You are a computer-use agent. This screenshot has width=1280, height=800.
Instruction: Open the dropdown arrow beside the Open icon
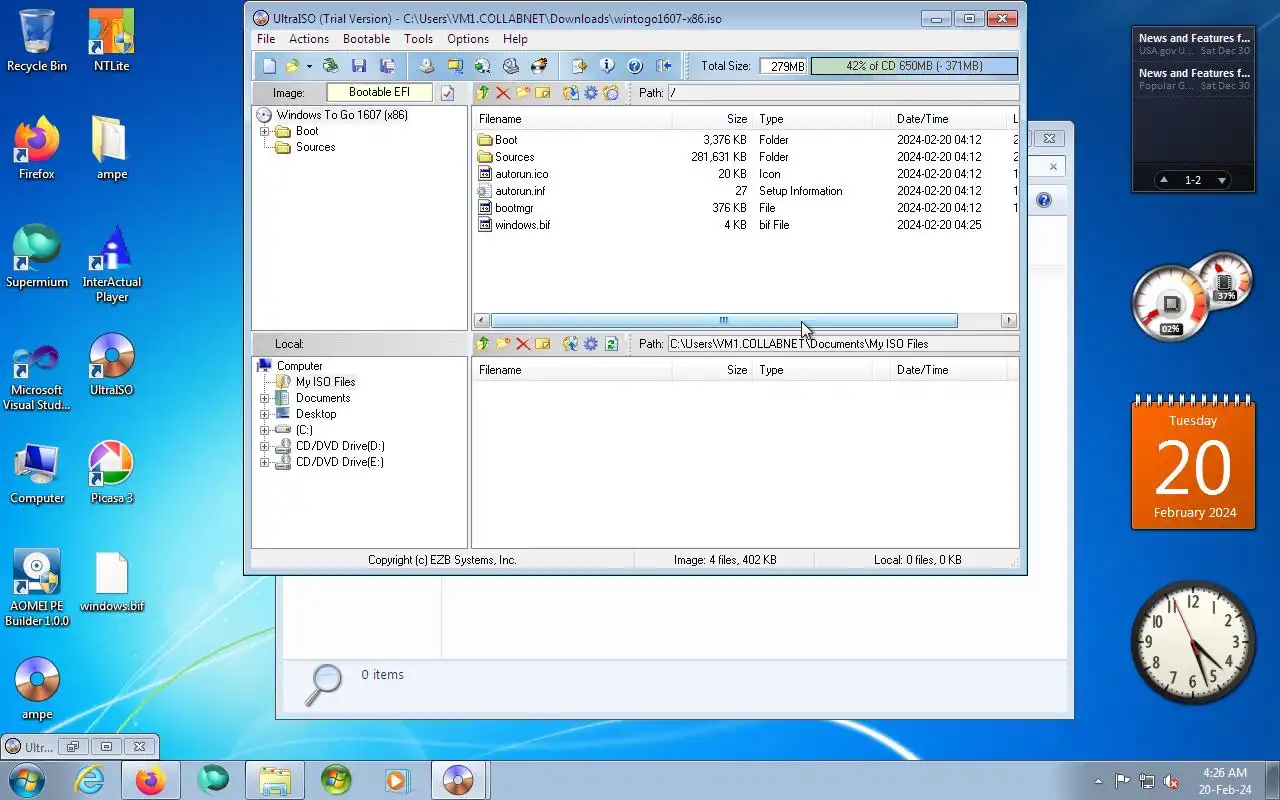point(309,66)
